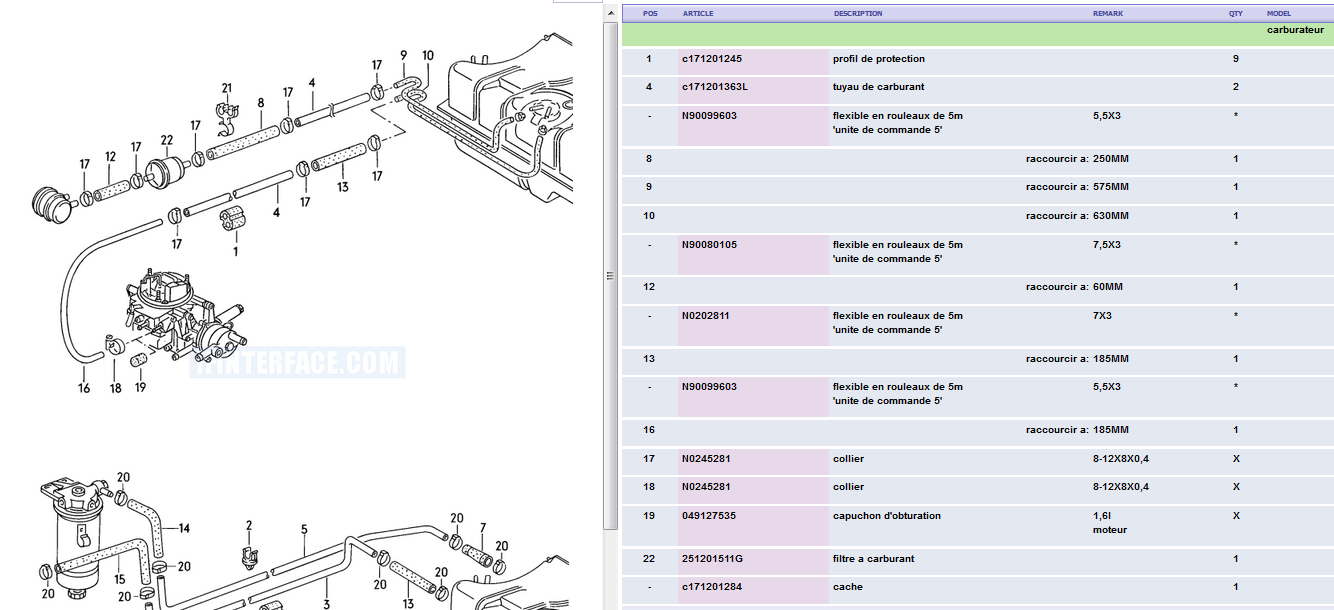Click callout 21 in the diagram
This screenshot has width=1334, height=610.
[x=226, y=88]
